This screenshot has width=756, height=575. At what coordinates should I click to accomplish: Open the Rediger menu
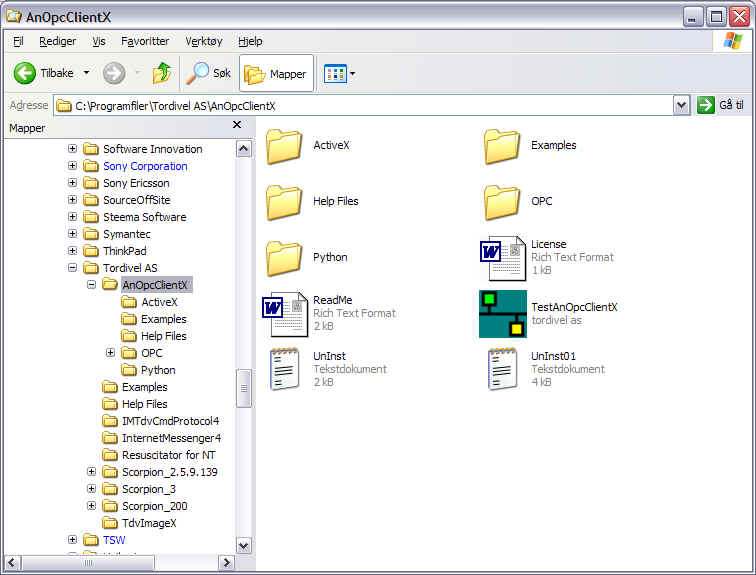[57, 41]
